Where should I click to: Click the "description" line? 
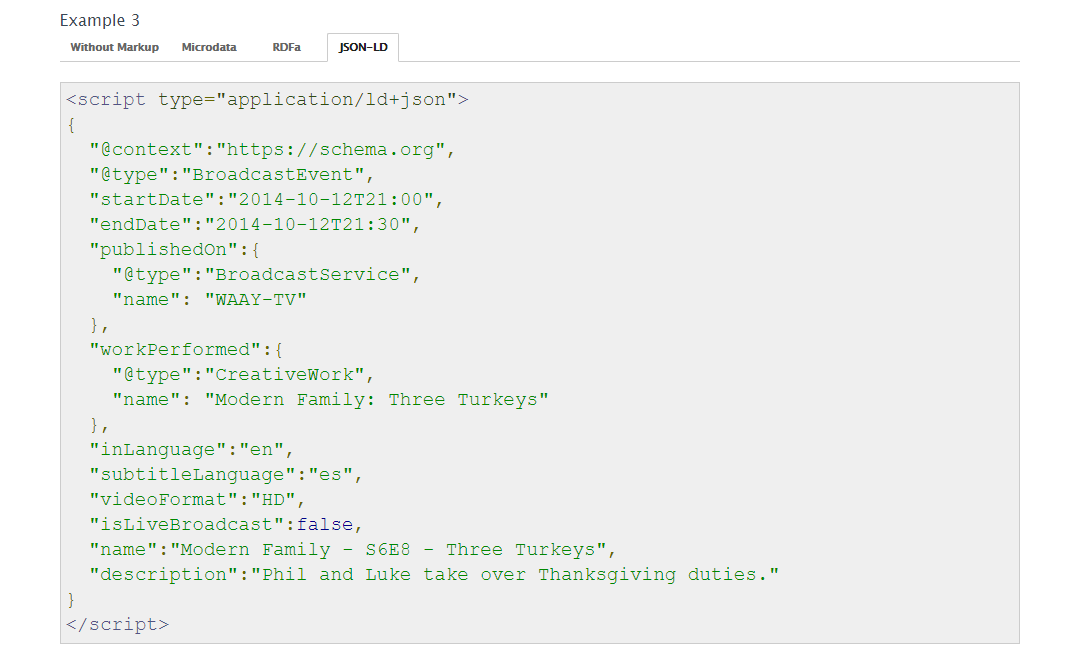coord(434,575)
